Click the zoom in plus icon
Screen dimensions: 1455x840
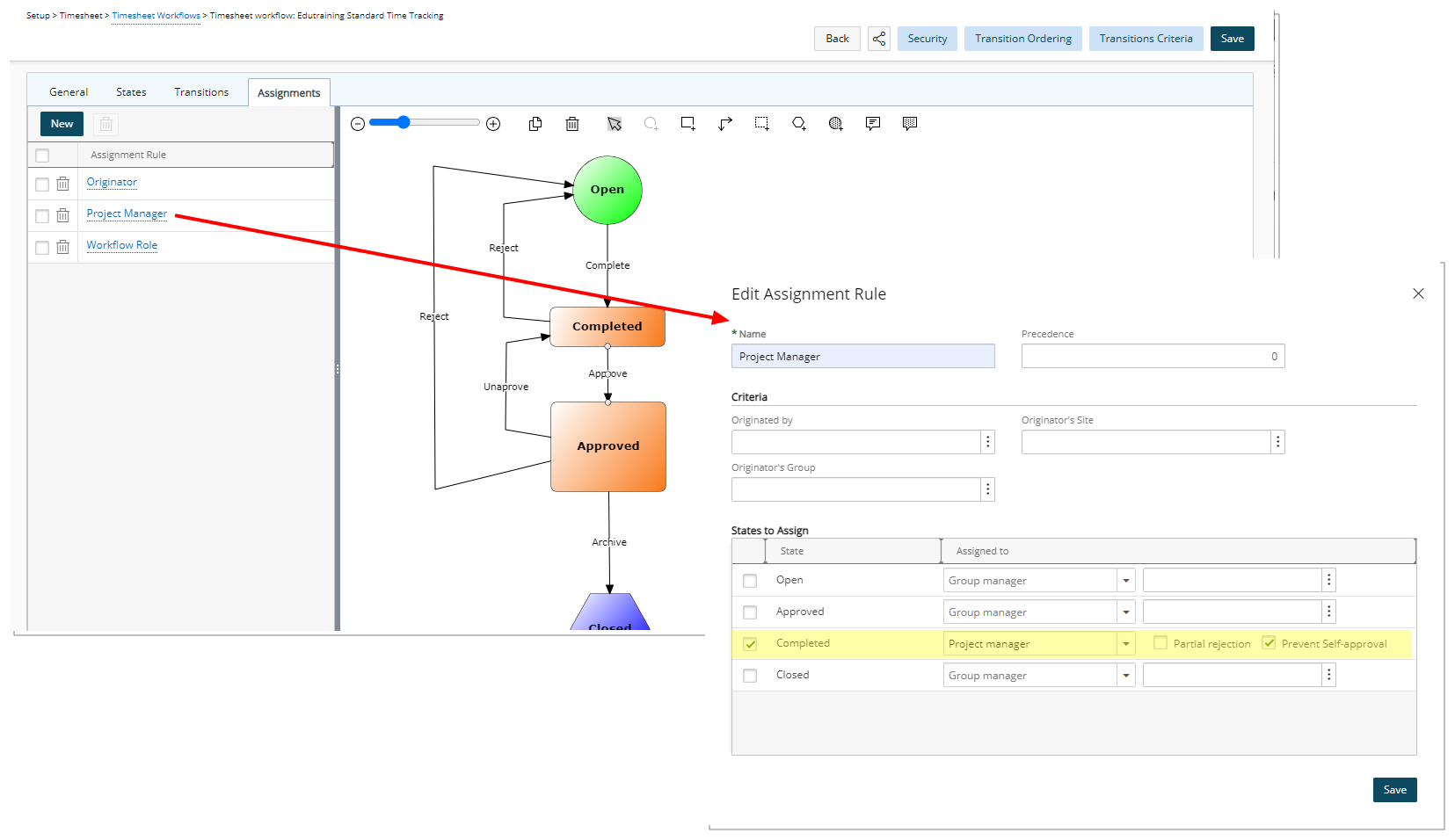[493, 124]
